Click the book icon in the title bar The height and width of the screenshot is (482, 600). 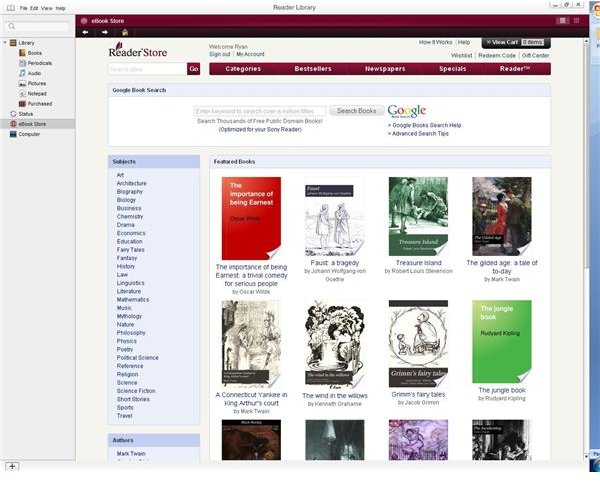(11, 8)
